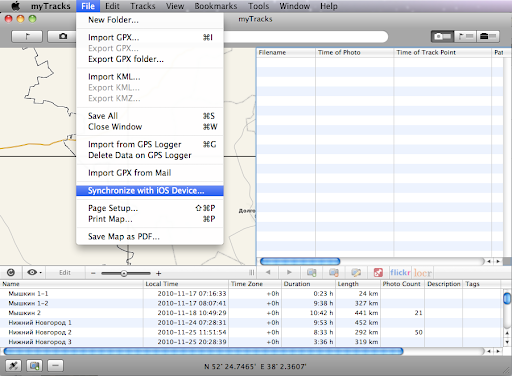Choose Print Map... menu item
This screenshot has width=512, height=376.
click(150, 219)
